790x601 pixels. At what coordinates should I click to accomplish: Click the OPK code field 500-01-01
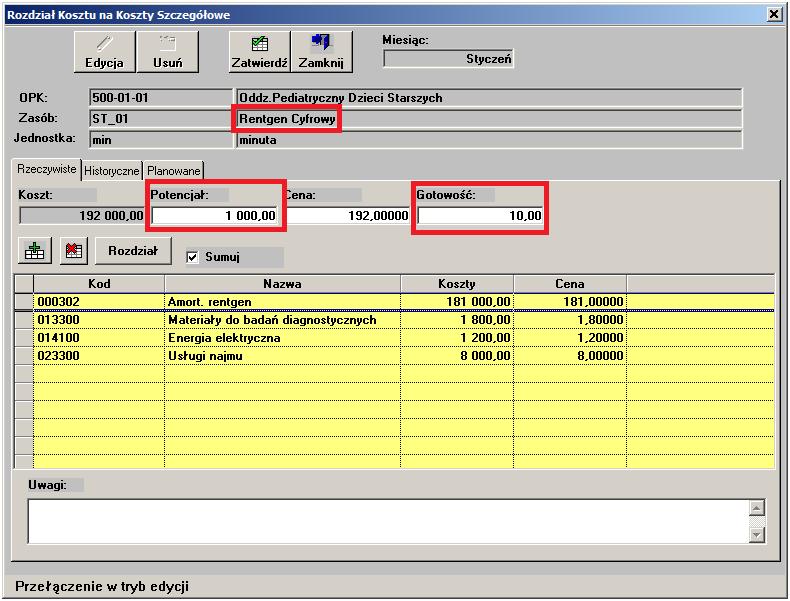[161, 98]
